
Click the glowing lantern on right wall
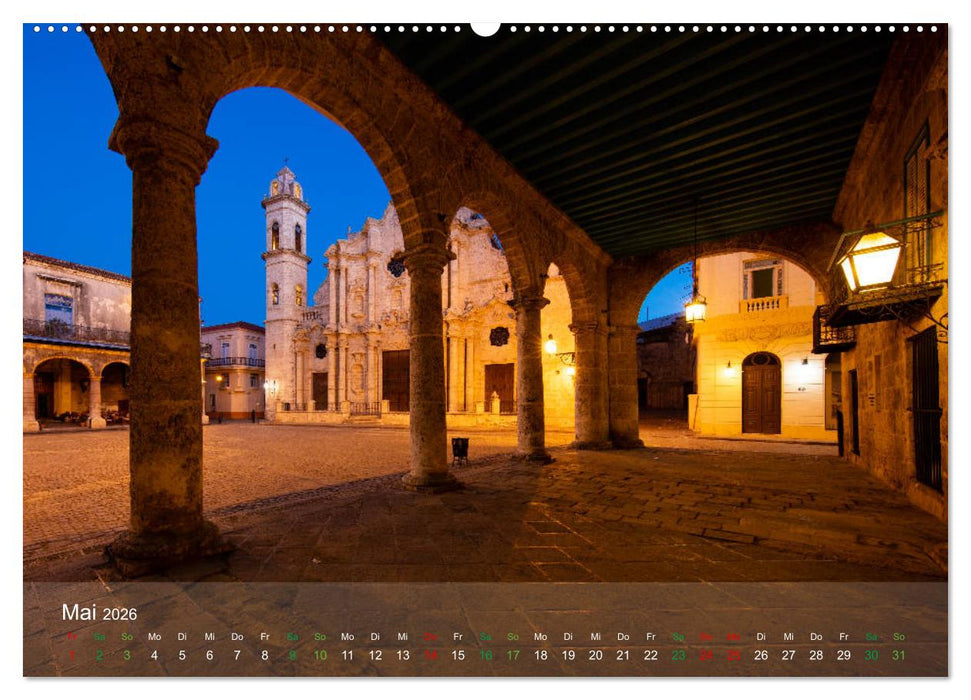pos(869,260)
